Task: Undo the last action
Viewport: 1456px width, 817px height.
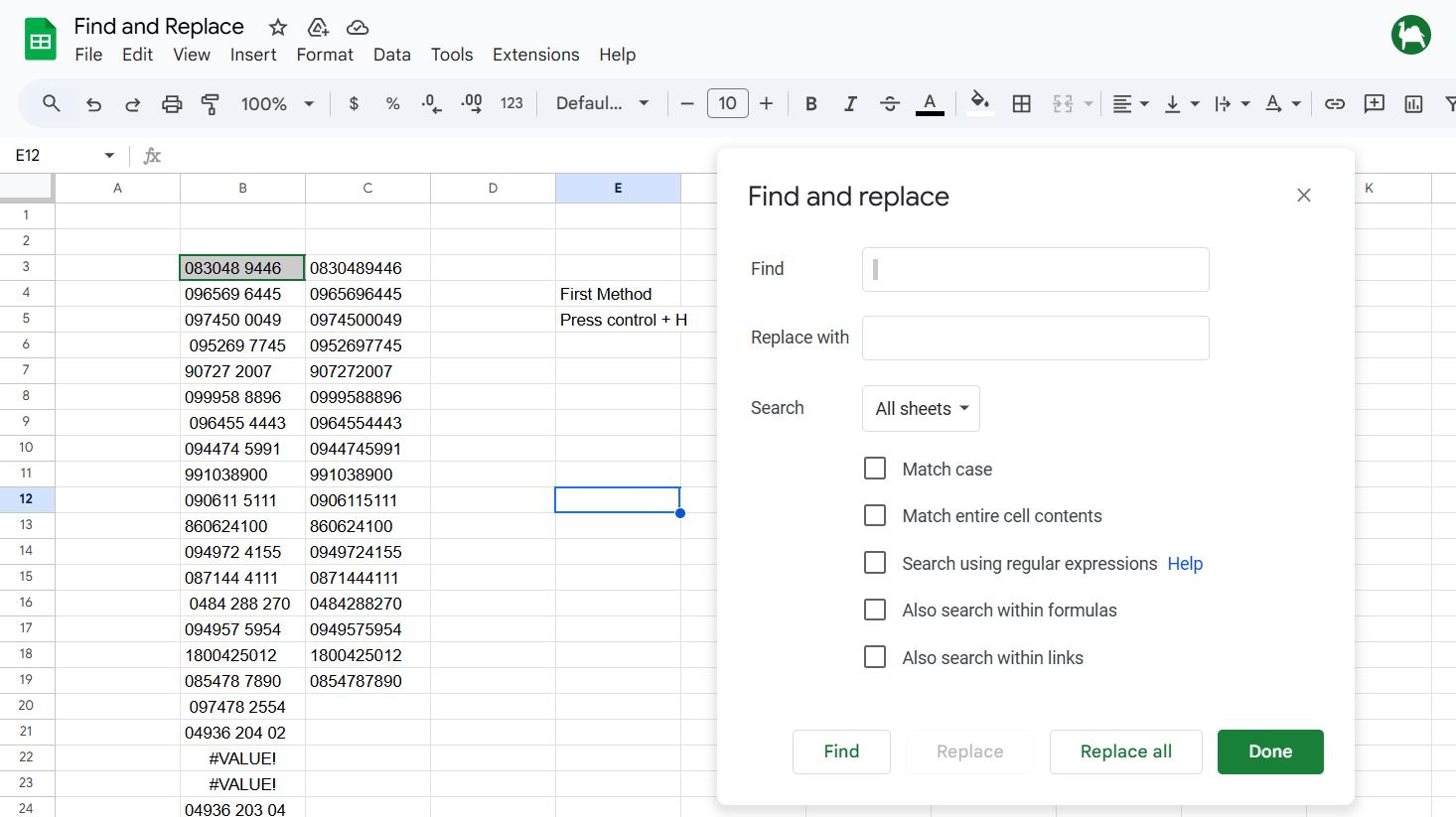Action: pos(93,103)
